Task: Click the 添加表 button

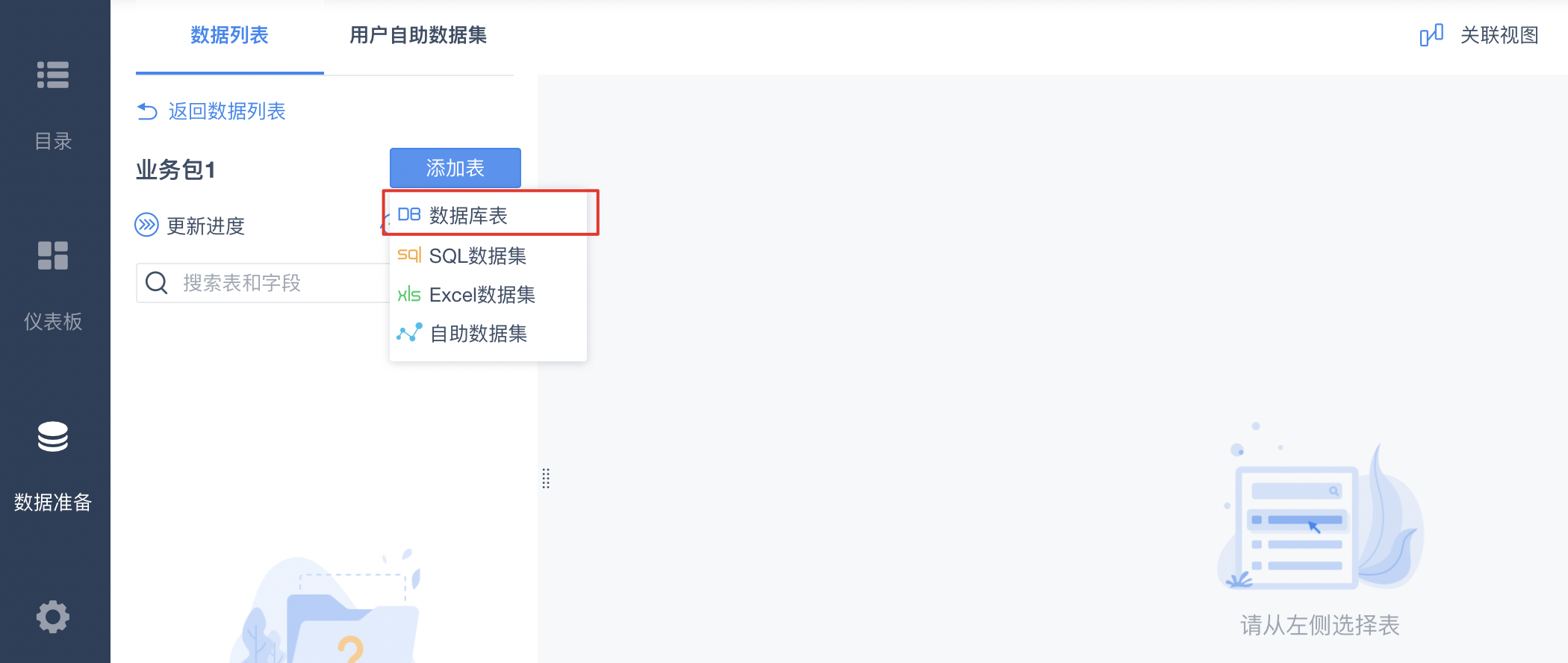Action: coord(455,168)
